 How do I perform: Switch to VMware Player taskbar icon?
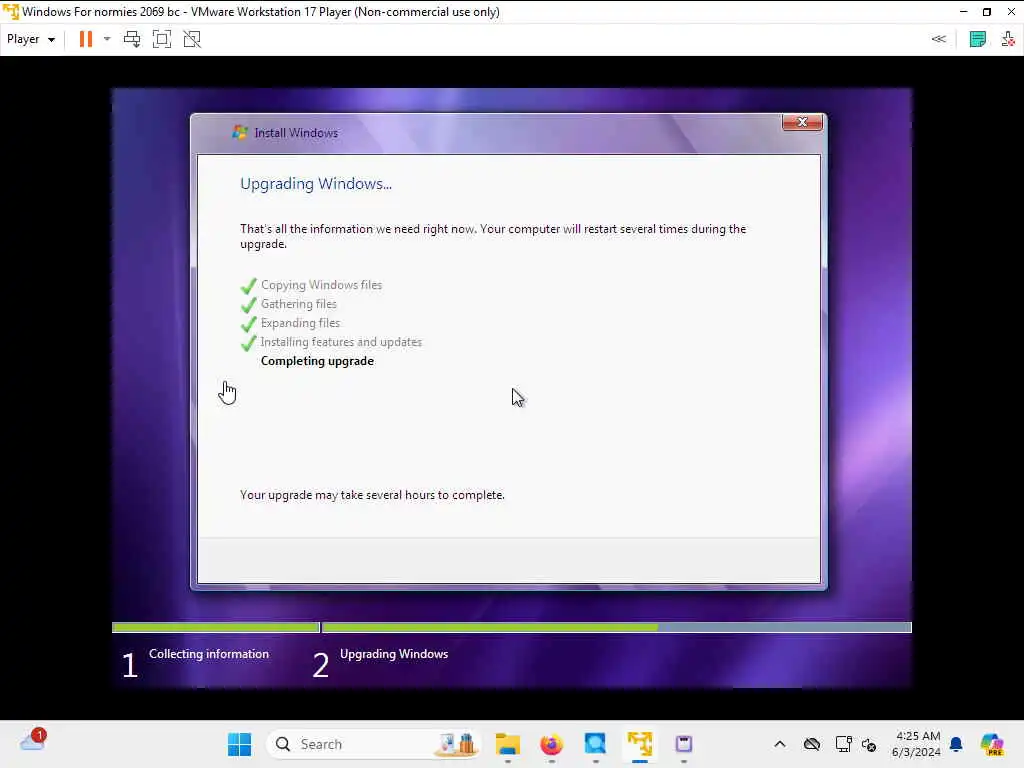(640, 744)
